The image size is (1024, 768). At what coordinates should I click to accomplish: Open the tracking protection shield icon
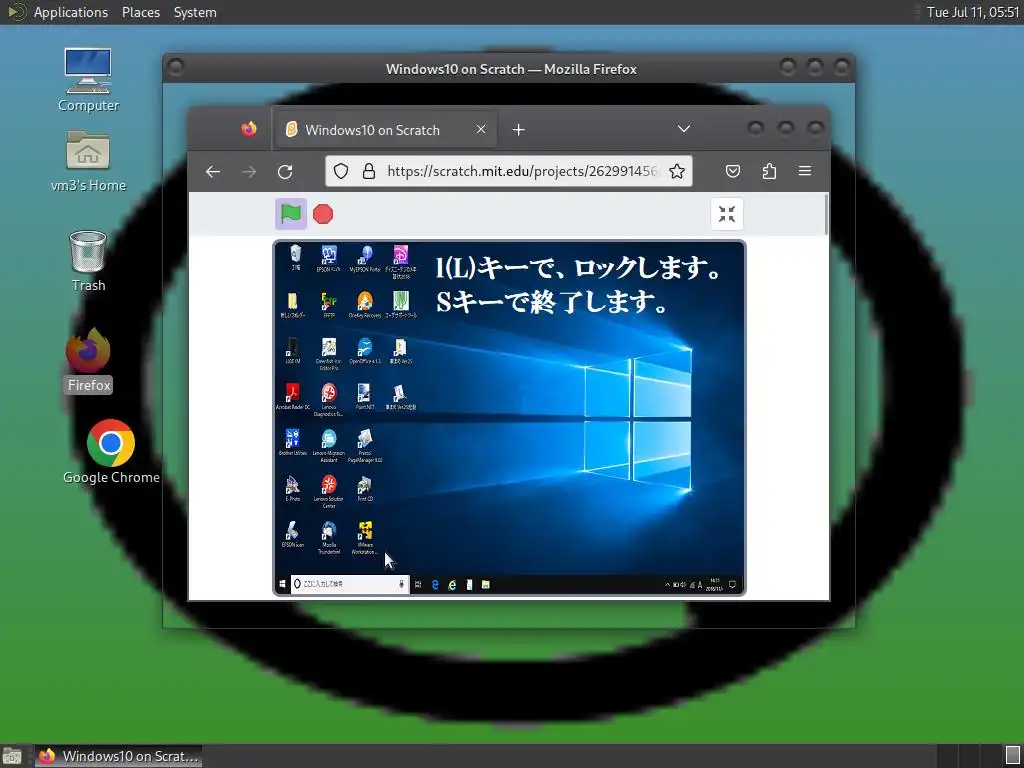(x=341, y=171)
